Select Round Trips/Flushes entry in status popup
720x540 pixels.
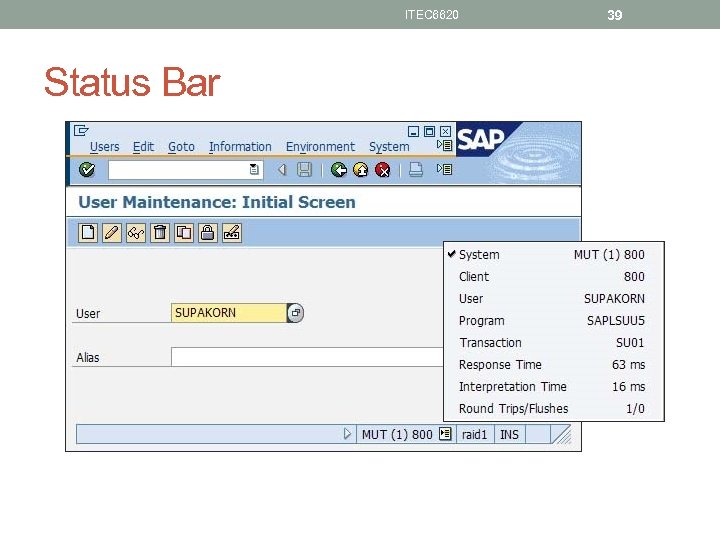point(554,409)
